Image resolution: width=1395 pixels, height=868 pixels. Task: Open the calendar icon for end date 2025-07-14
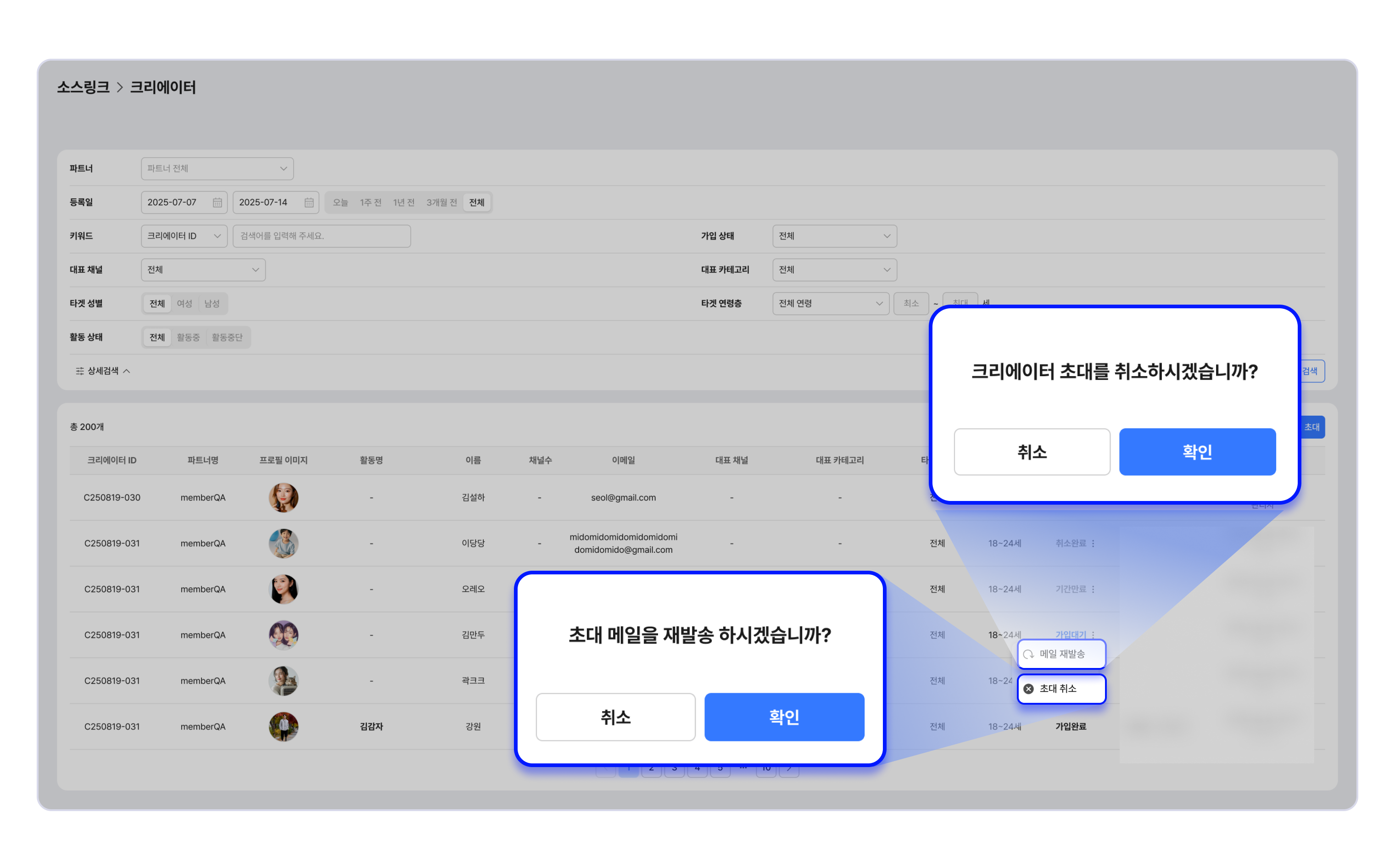click(x=309, y=203)
